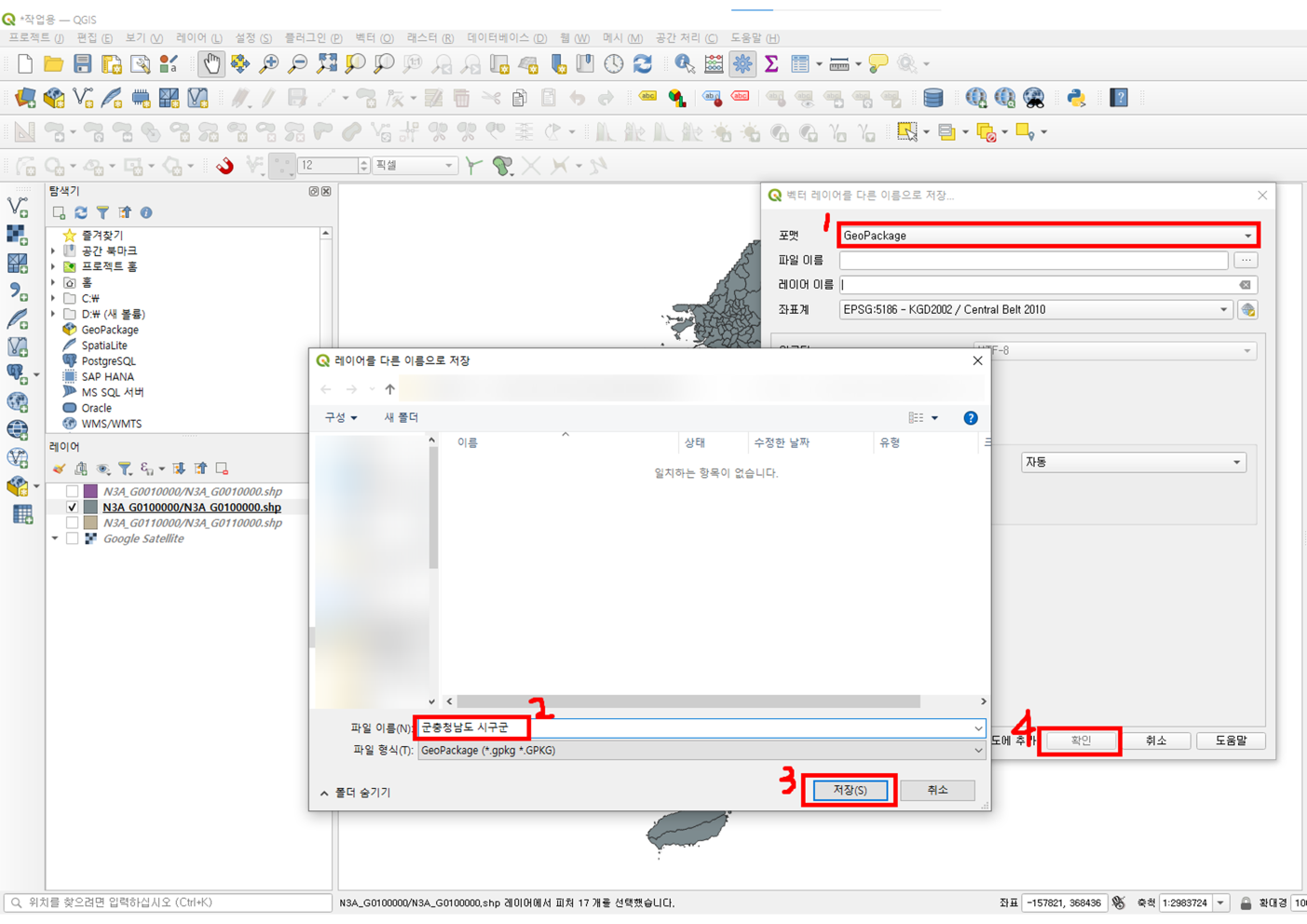Click the 확인 OK button in vector save dialog
1307x924 pixels.
[x=1081, y=741]
